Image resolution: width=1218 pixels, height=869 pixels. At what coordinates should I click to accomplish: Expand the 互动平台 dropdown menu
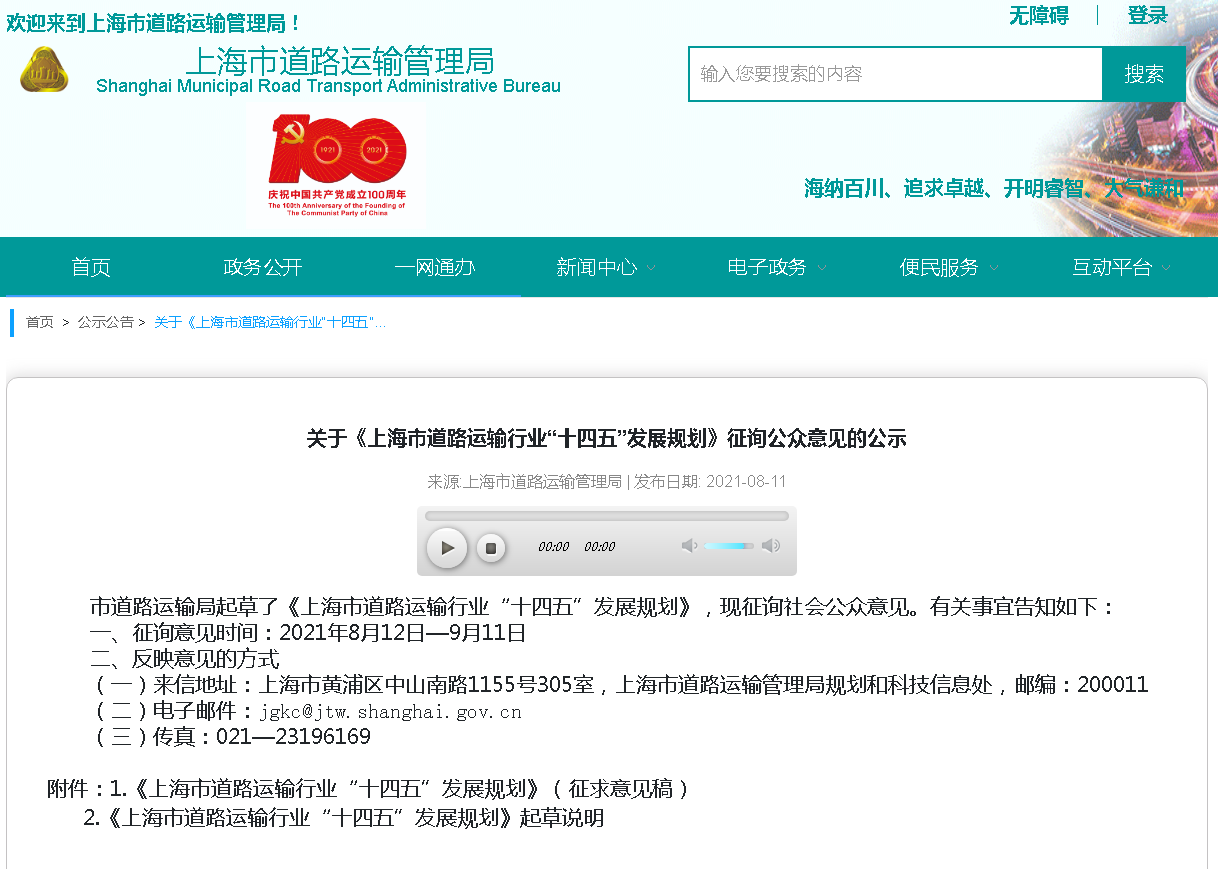click(x=1121, y=268)
